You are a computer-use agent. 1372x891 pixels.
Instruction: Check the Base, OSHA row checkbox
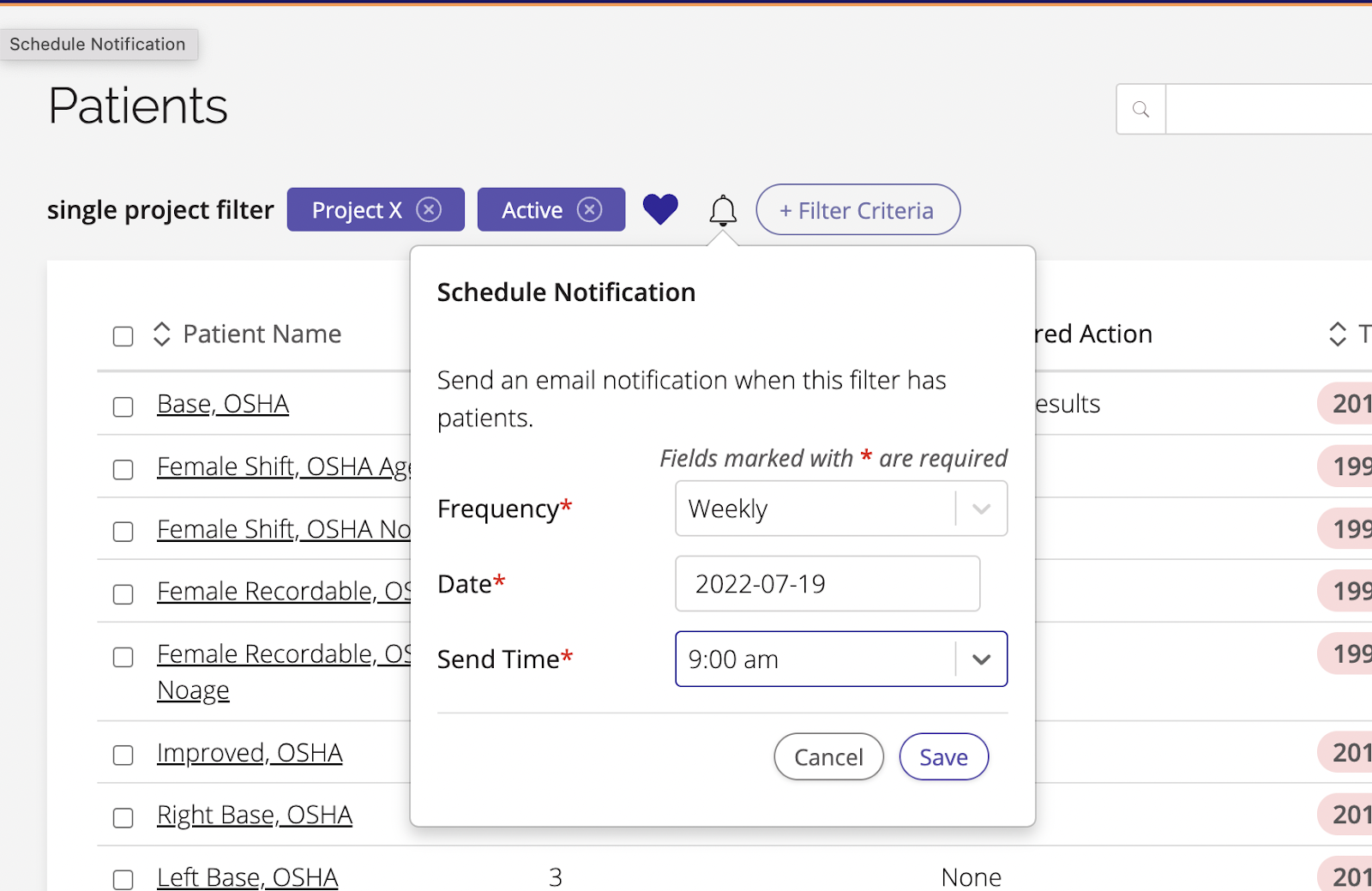(123, 406)
